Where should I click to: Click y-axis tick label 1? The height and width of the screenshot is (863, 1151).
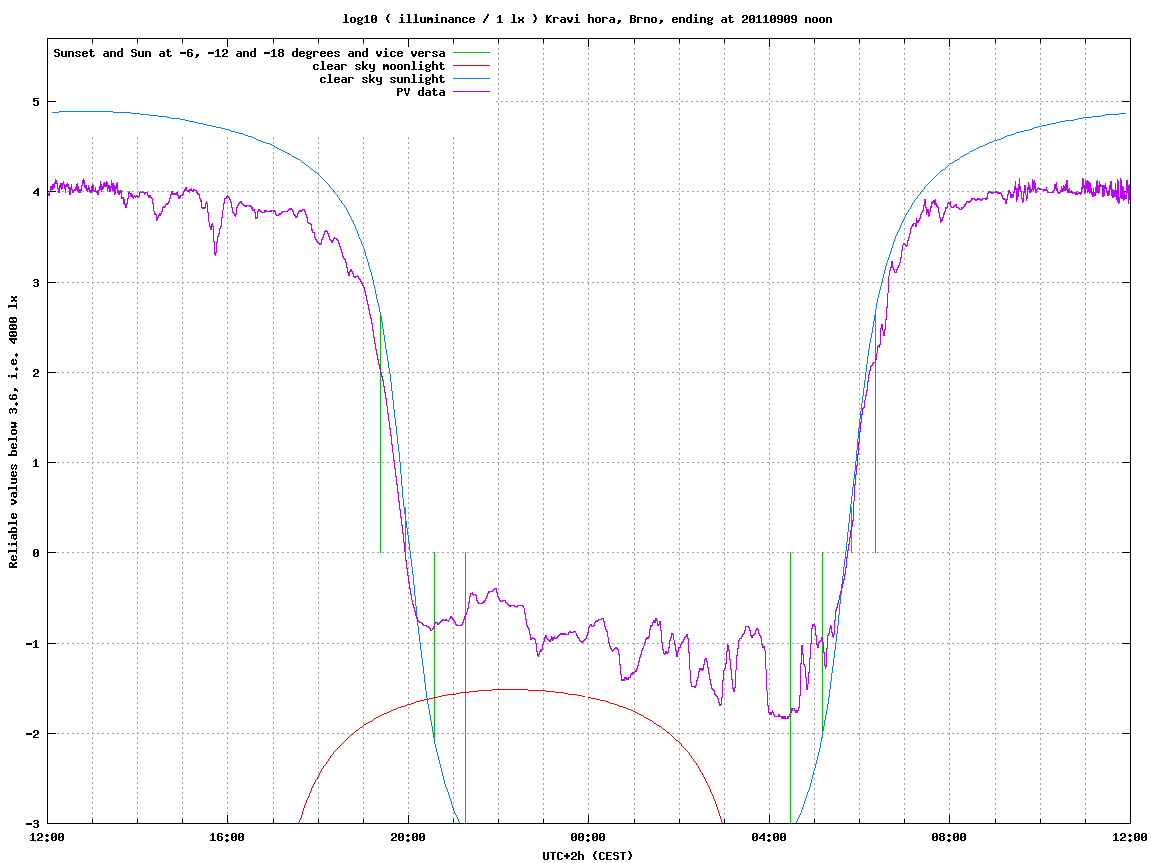pos(35,463)
